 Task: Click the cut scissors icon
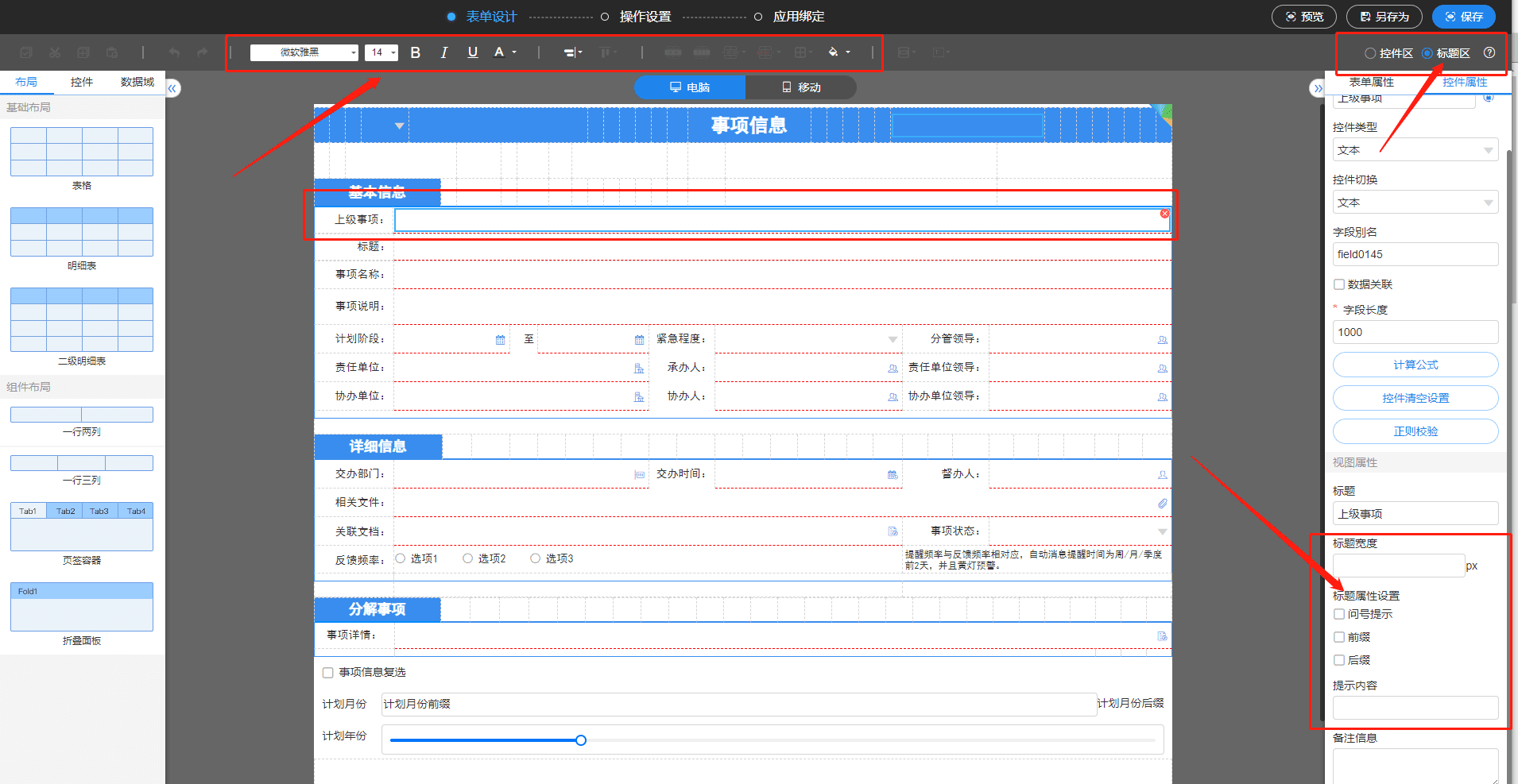click(55, 52)
